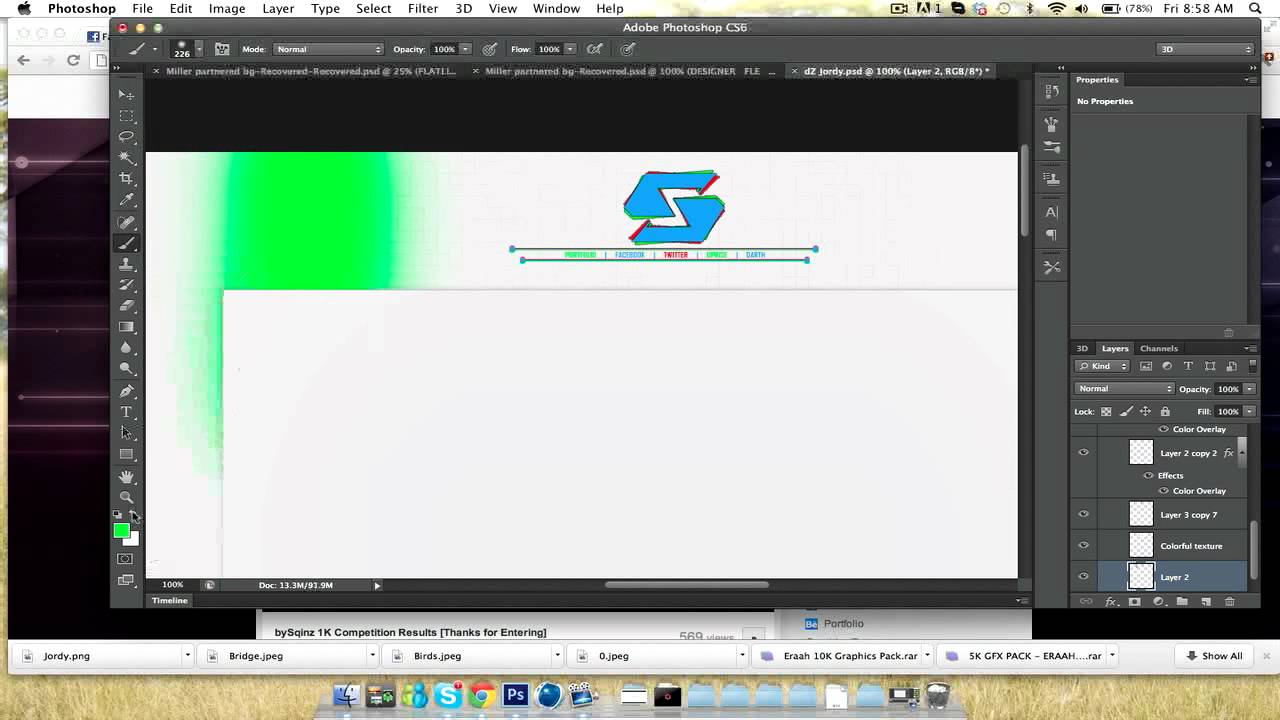Open the layer blend mode dropdown
The width and height of the screenshot is (1280, 720).
point(1125,389)
